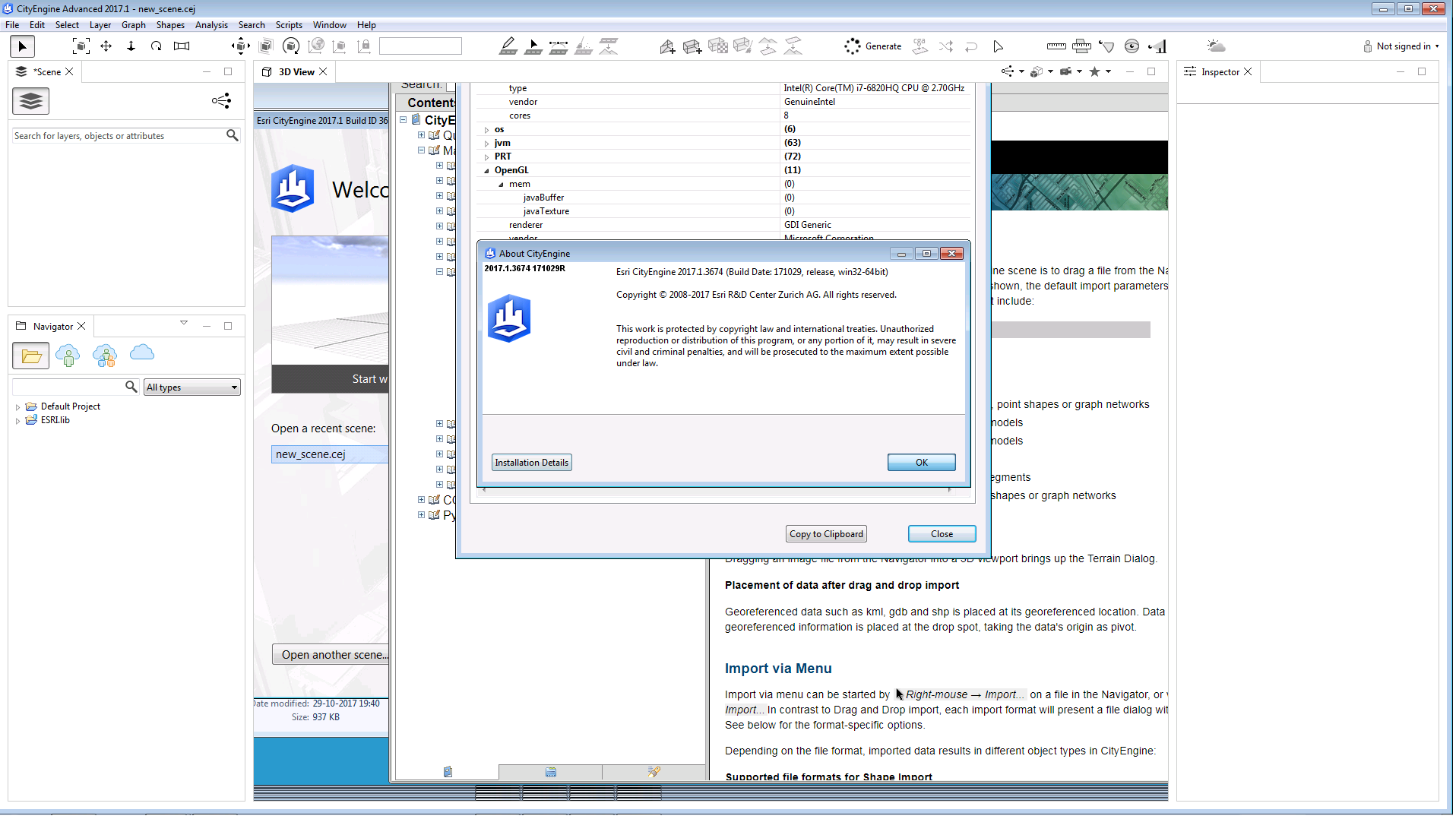Expand the ESRI.lib tree node
Viewport: 1456px width, 819px height.
click(18, 421)
